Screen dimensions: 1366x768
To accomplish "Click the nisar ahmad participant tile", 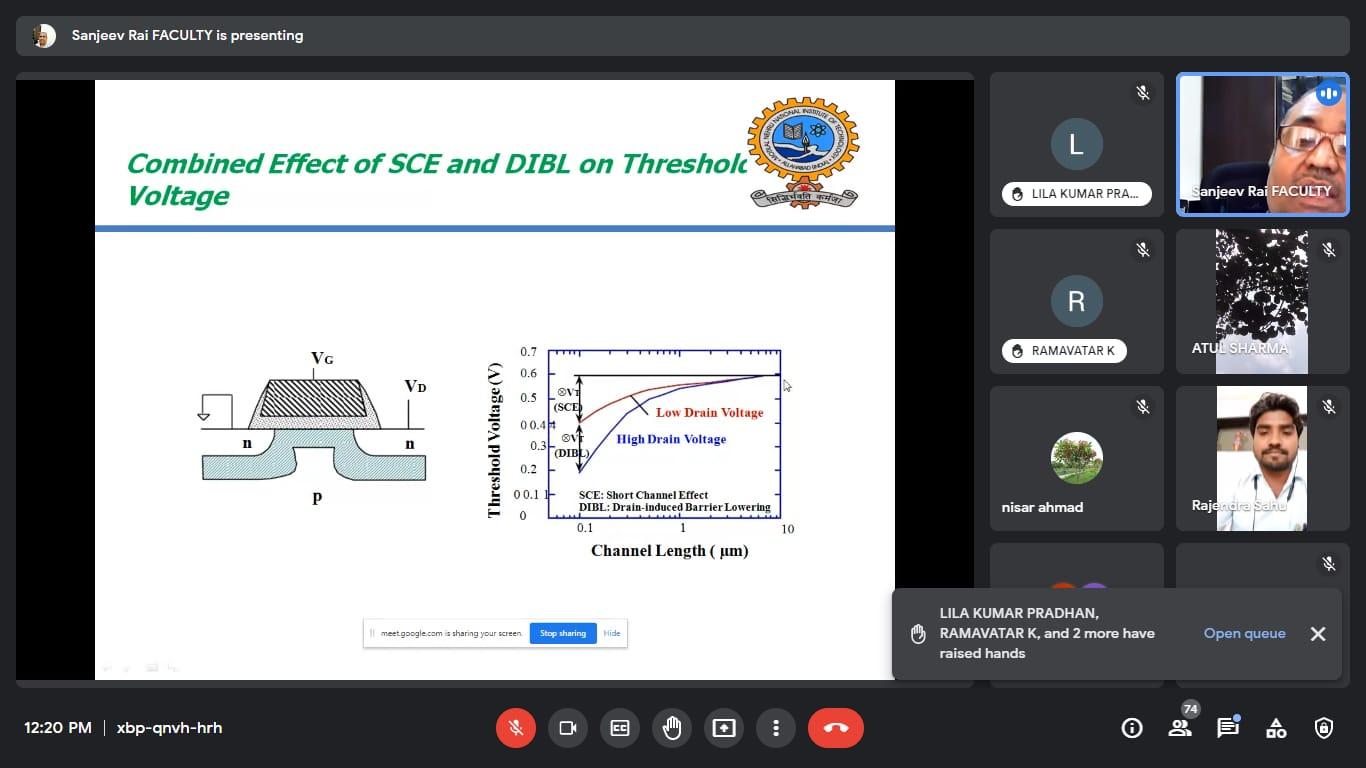I will (1076, 458).
